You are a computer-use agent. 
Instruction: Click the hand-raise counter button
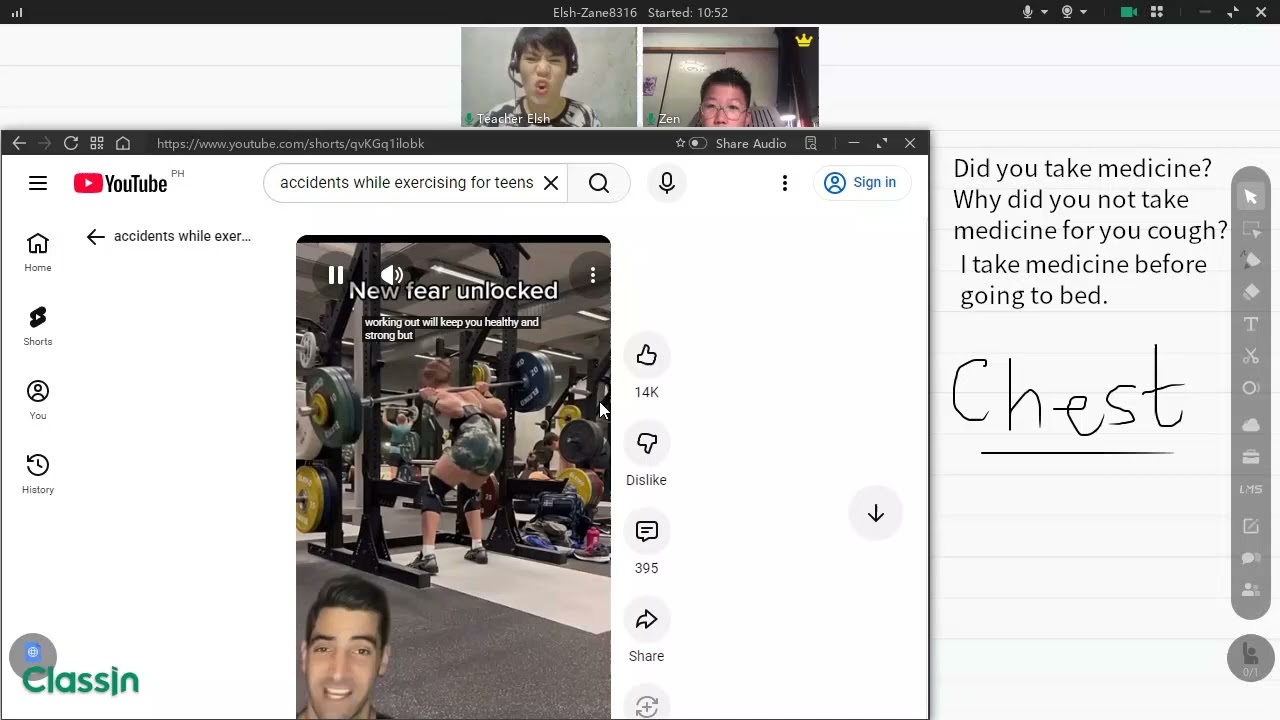coord(1250,658)
